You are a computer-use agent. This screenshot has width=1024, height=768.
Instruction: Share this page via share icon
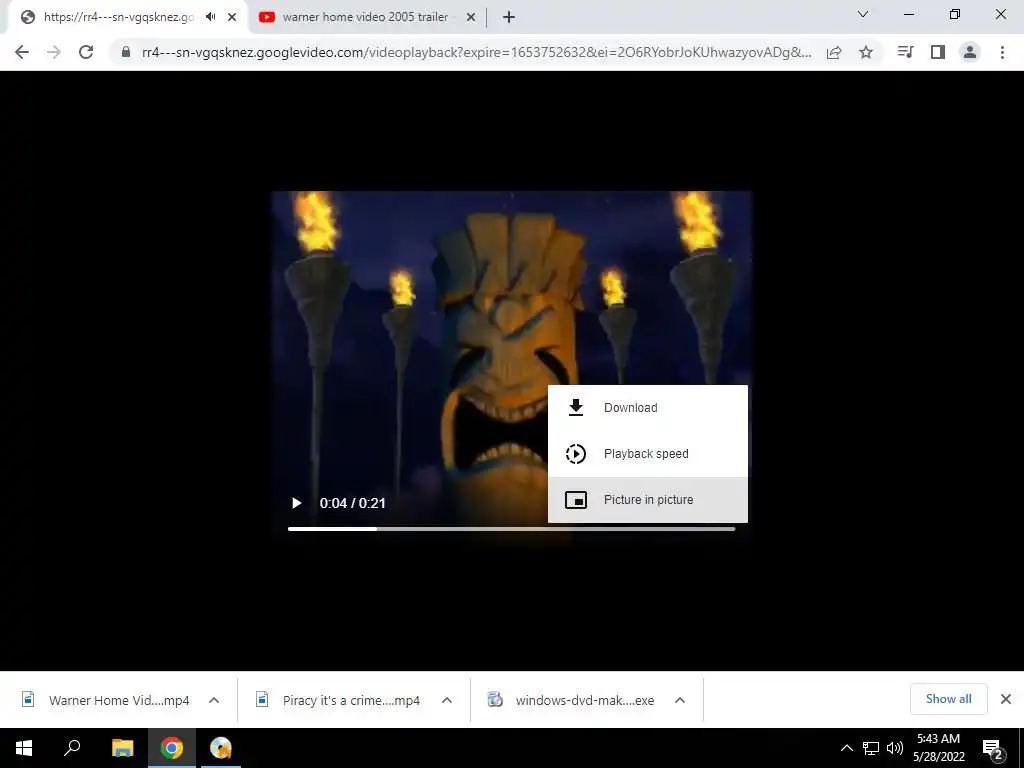point(834,52)
